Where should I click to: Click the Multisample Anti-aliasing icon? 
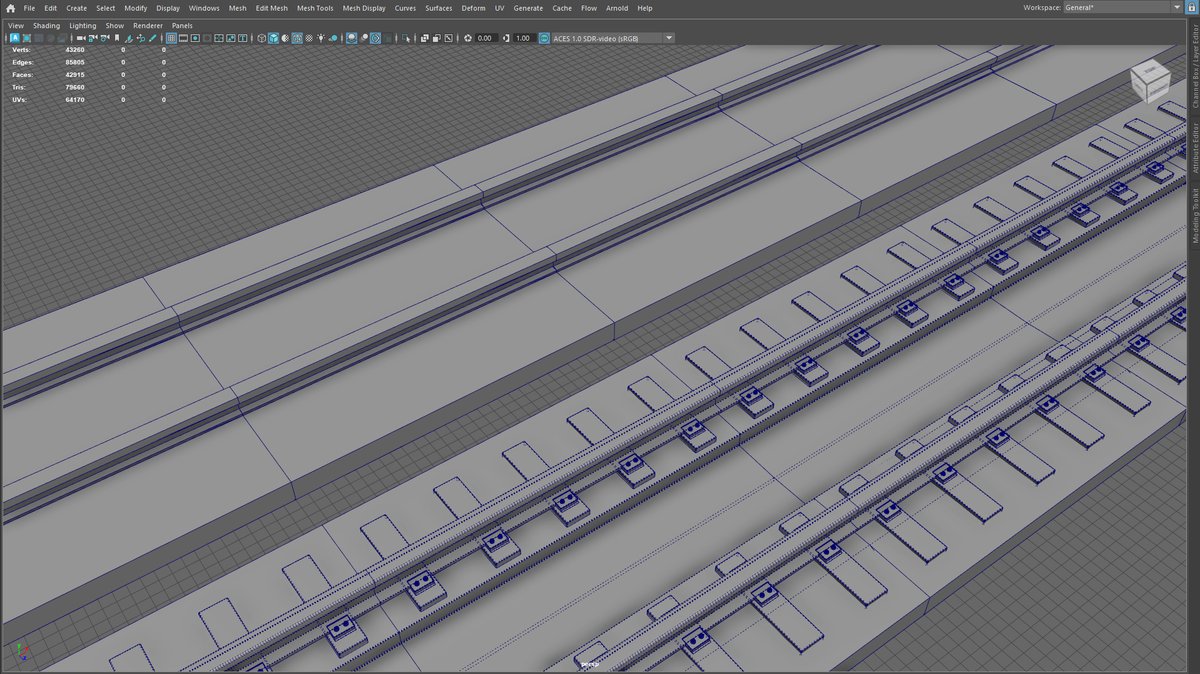point(375,38)
